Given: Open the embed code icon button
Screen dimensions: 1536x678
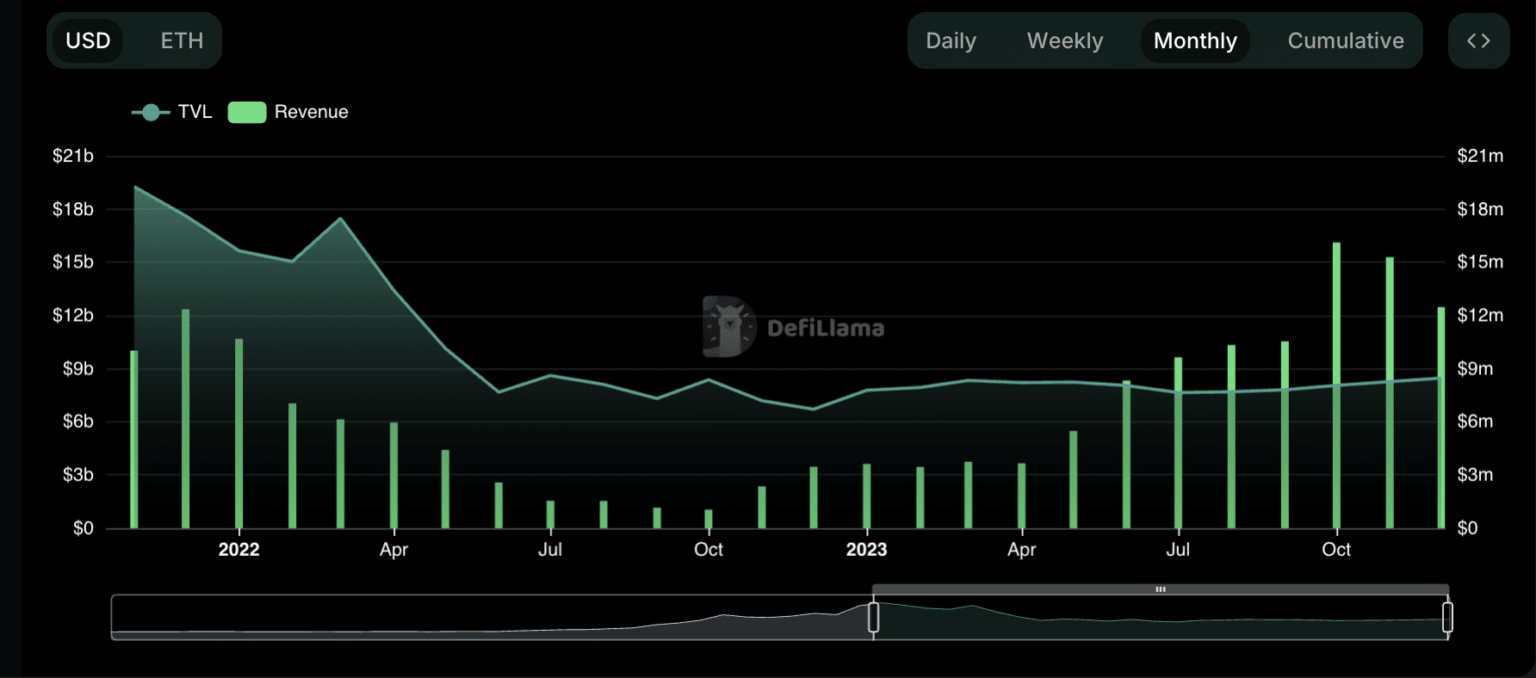Looking at the screenshot, I should (1478, 41).
